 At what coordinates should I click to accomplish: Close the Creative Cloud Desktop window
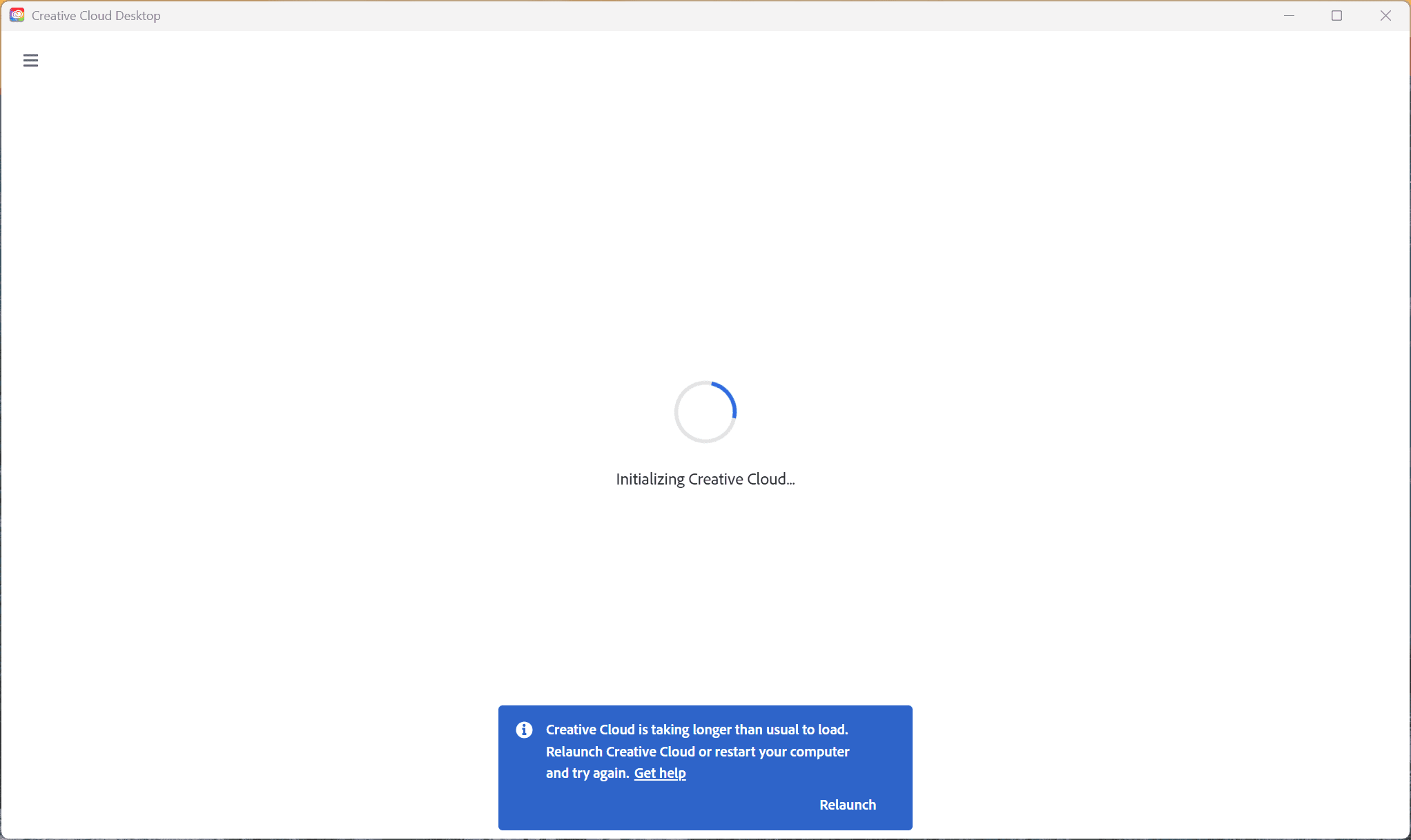pyautogui.click(x=1385, y=15)
